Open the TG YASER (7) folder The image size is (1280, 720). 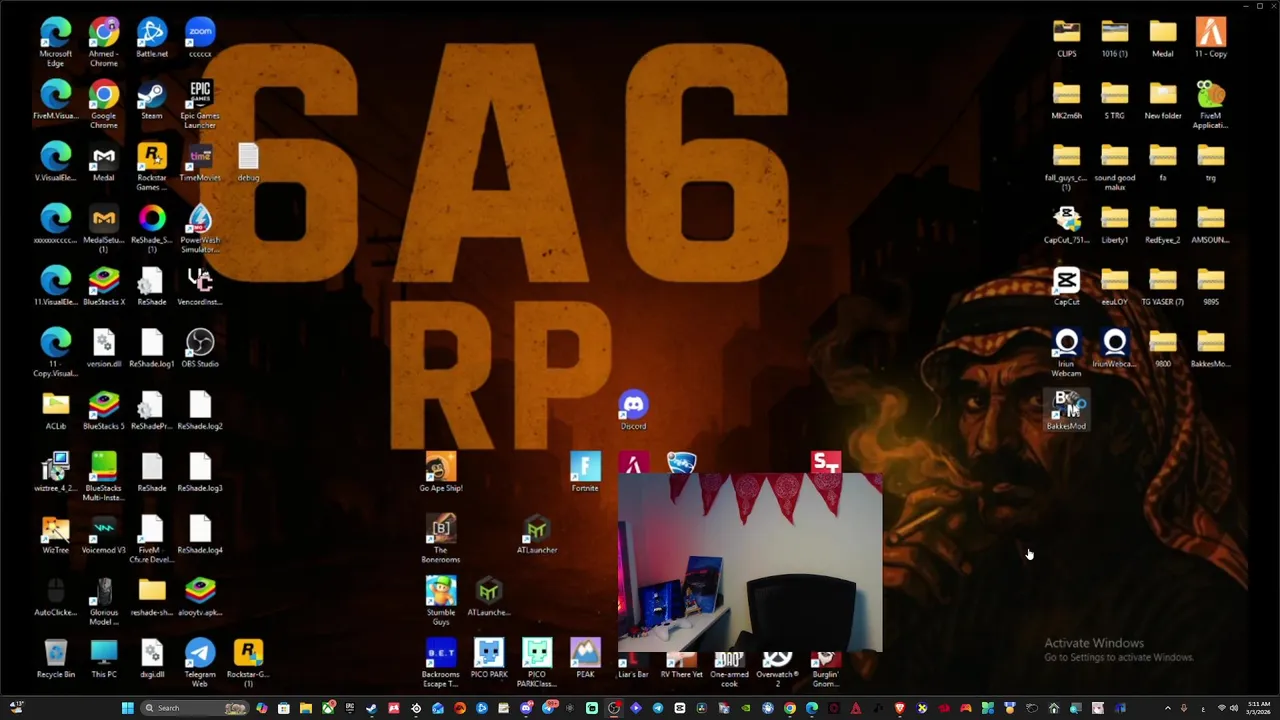point(1162,286)
